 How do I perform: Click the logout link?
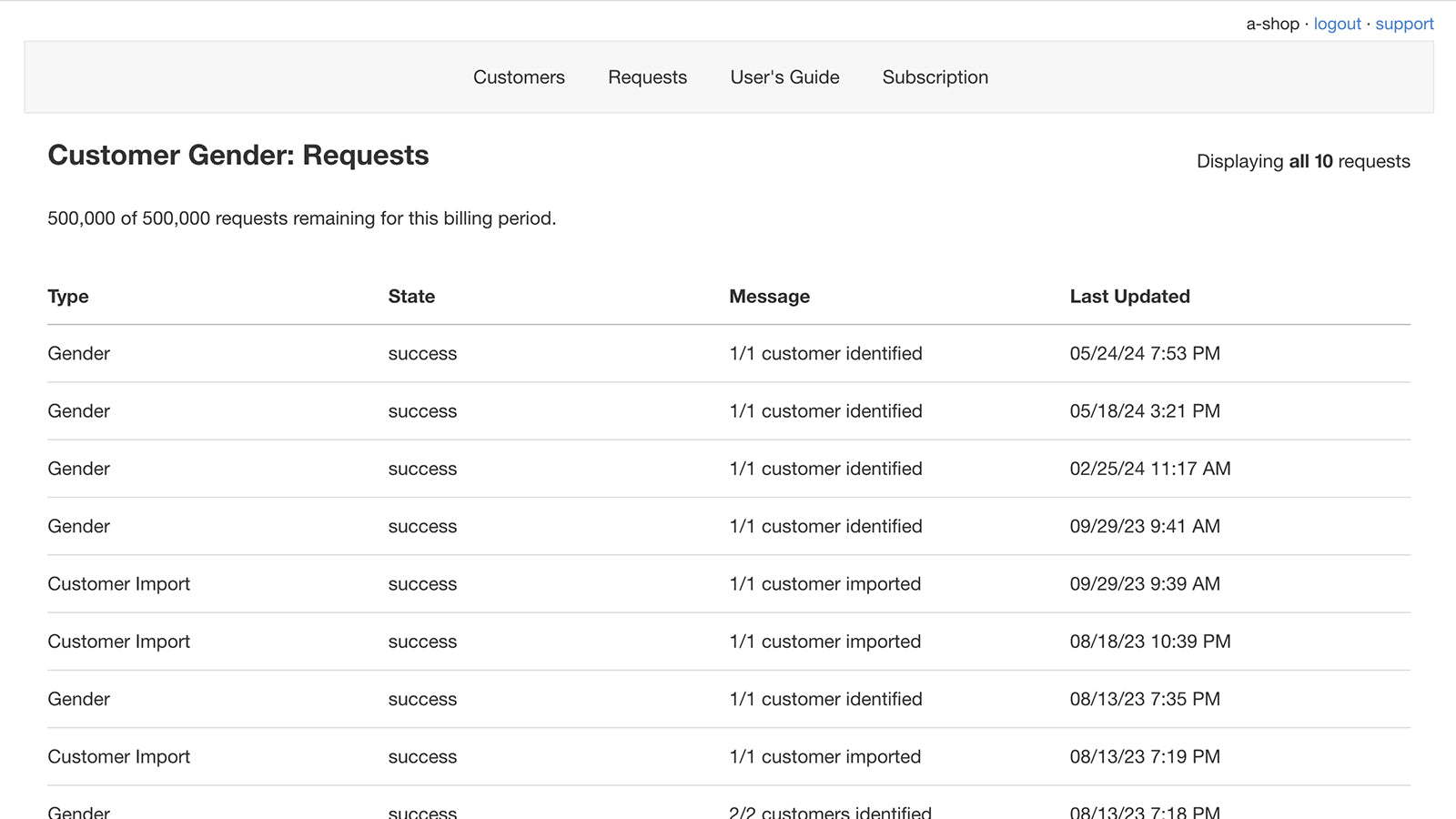click(1337, 24)
